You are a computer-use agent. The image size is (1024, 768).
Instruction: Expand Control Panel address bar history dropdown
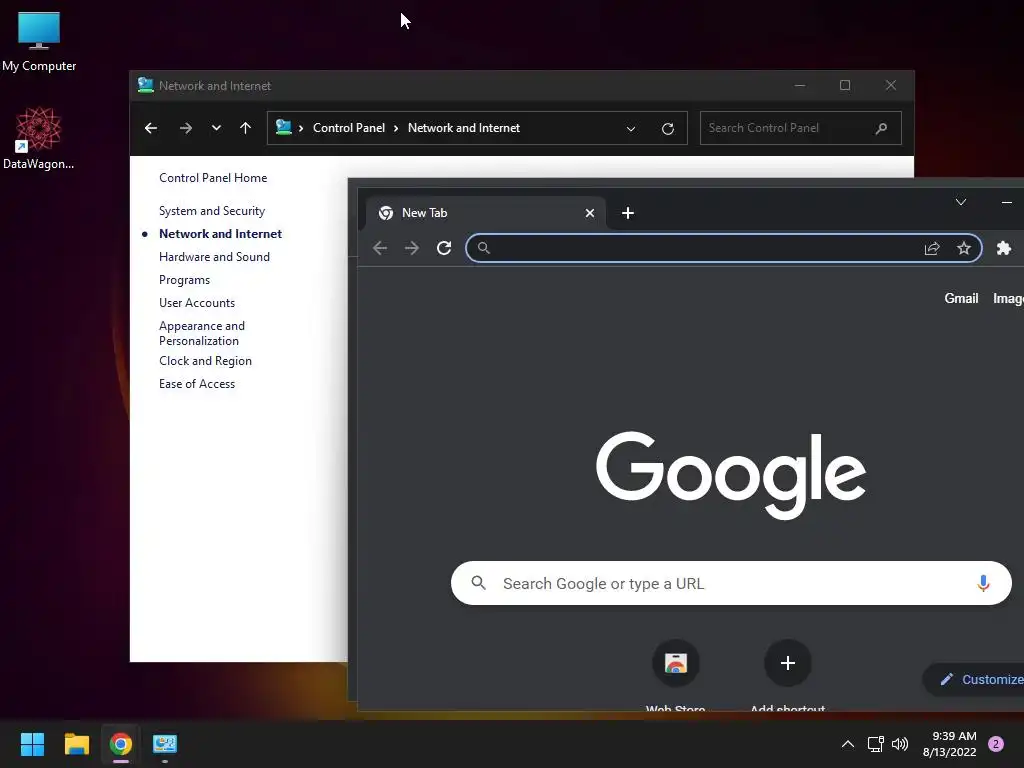pos(631,129)
